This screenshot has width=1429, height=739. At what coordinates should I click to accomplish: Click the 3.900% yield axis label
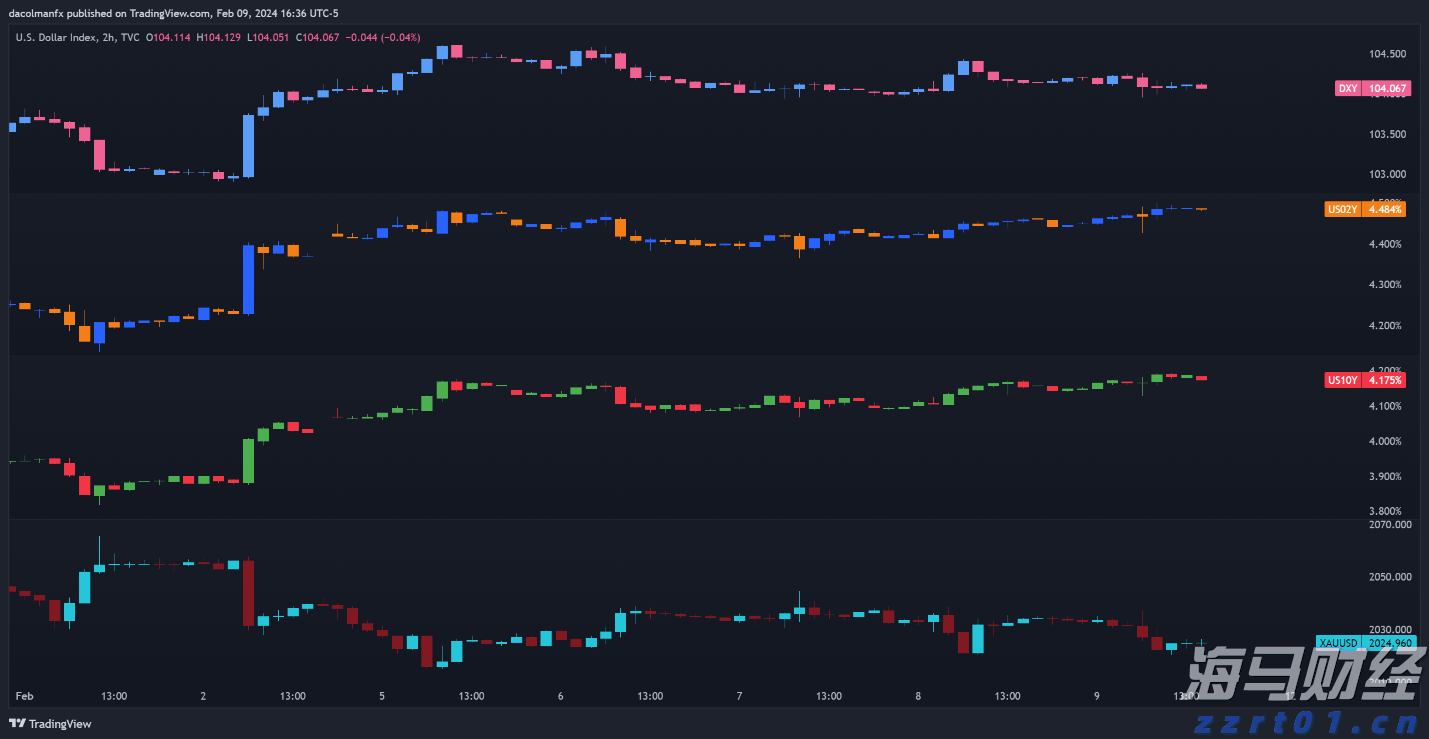1385,476
